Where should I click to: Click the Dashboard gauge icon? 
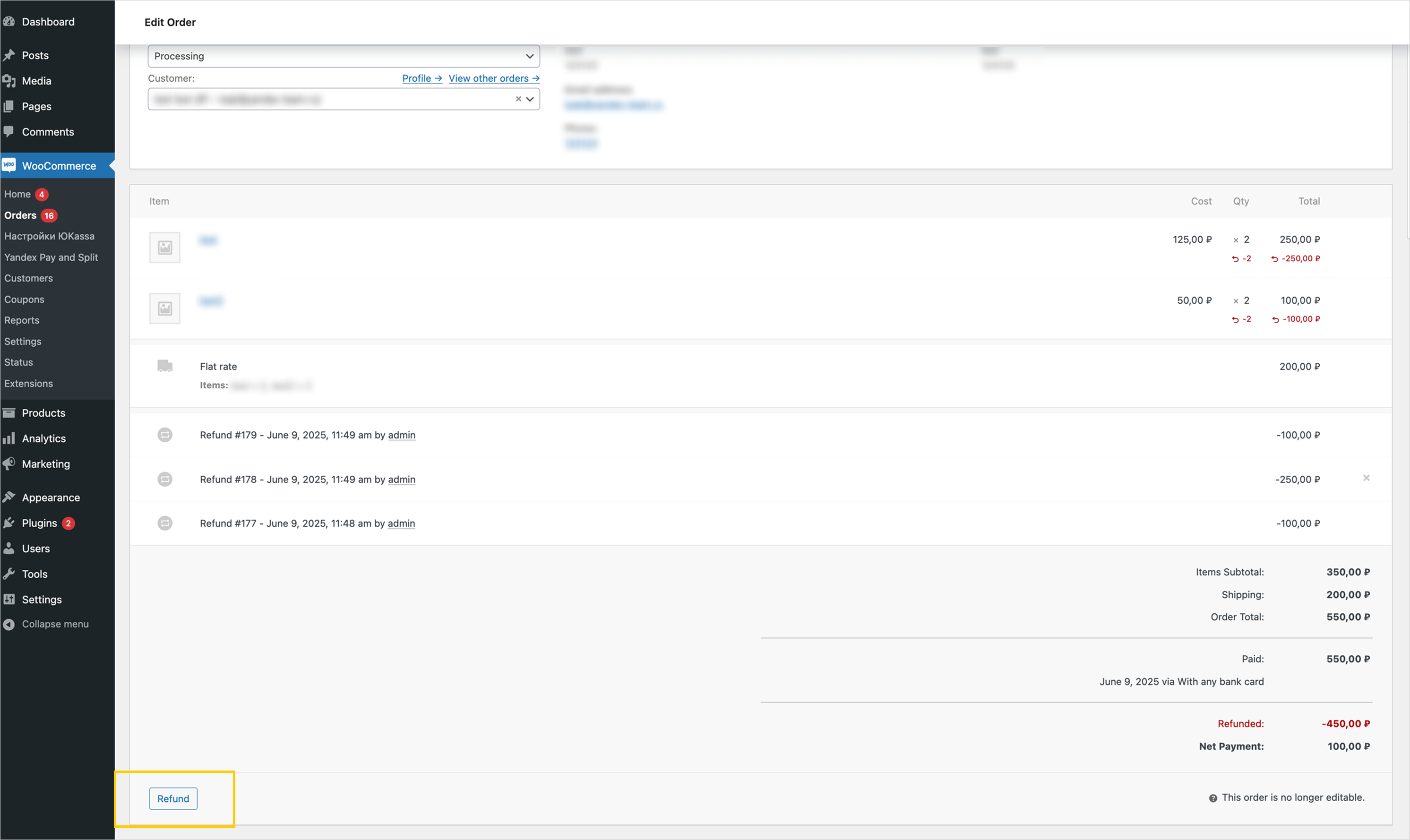[9, 22]
